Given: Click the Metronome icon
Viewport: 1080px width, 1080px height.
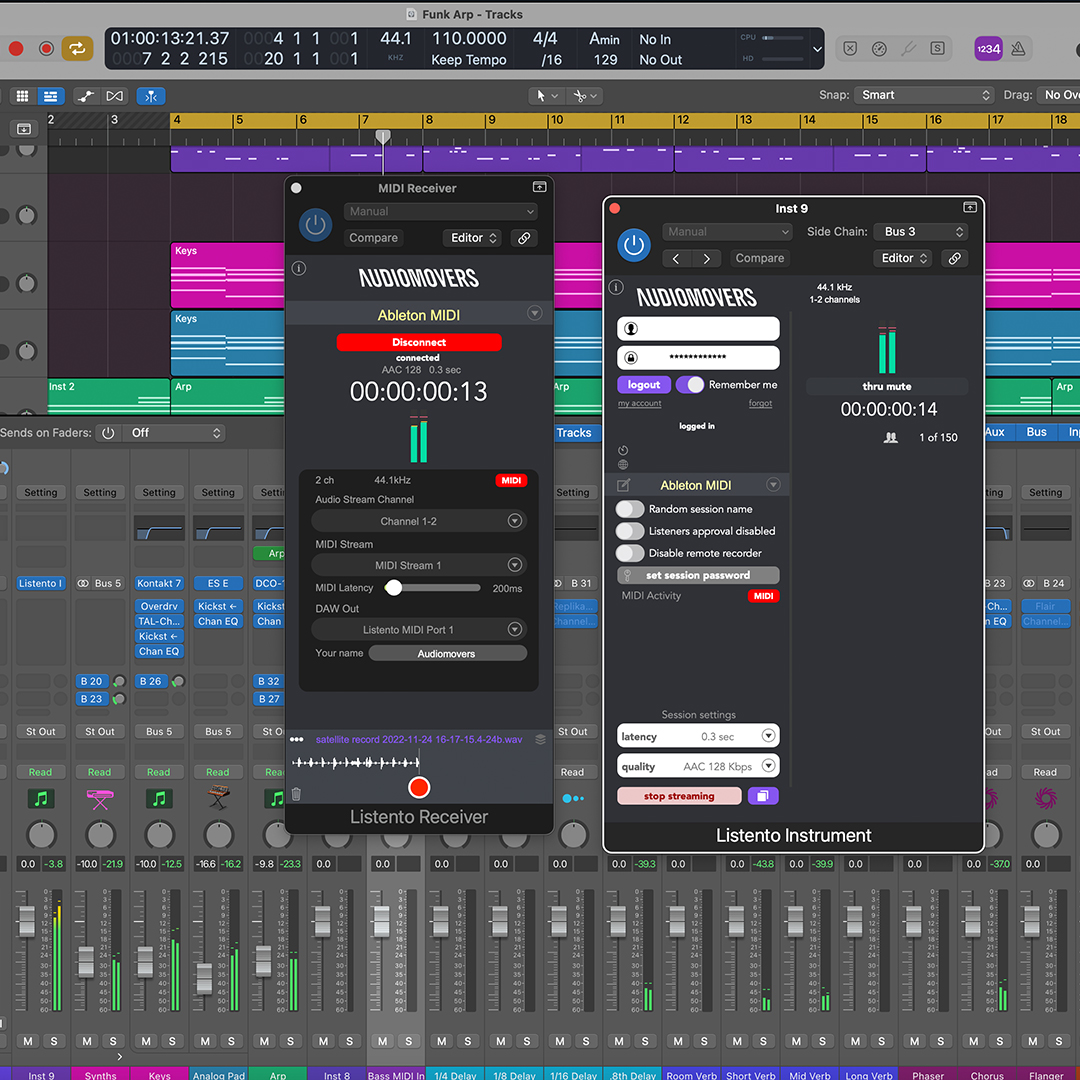Looking at the screenshot, I should point(1018,49).
